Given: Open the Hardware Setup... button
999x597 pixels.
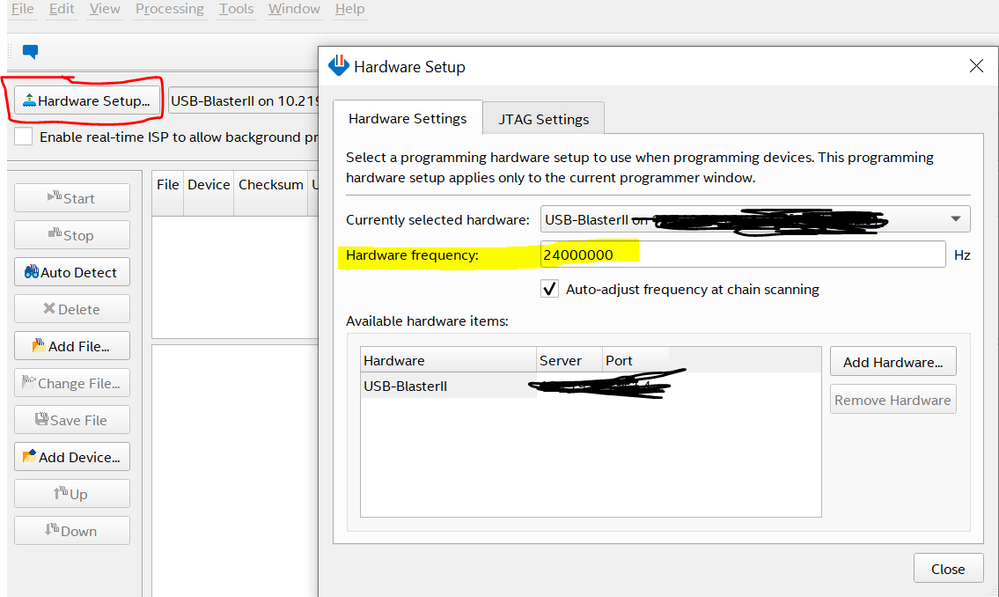Looking at the screenshot, I should tap(87, 101).
